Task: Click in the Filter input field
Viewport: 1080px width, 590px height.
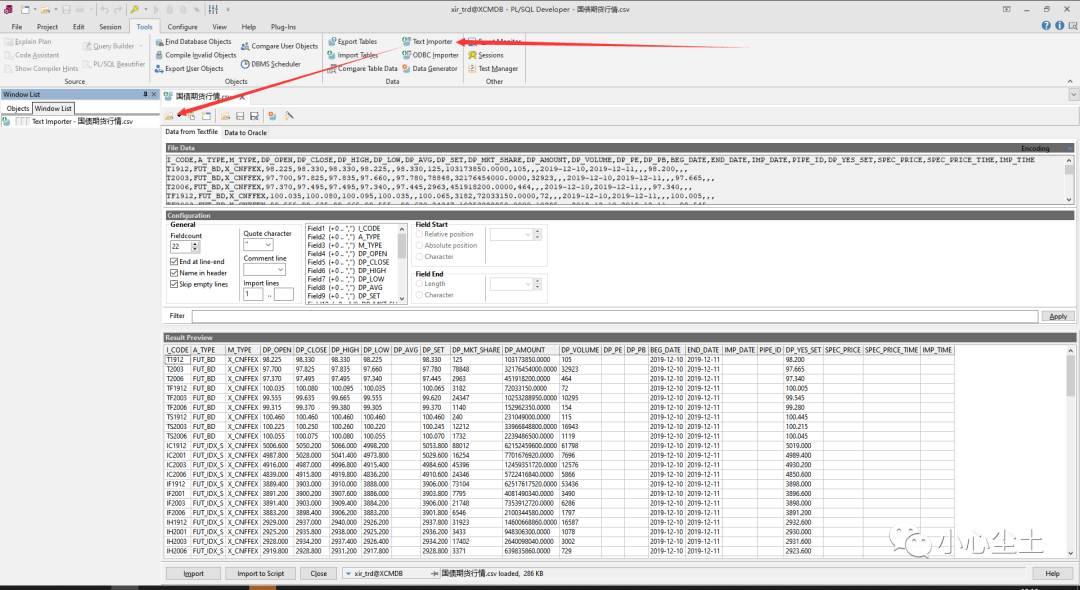Action: tap(614, 316)
